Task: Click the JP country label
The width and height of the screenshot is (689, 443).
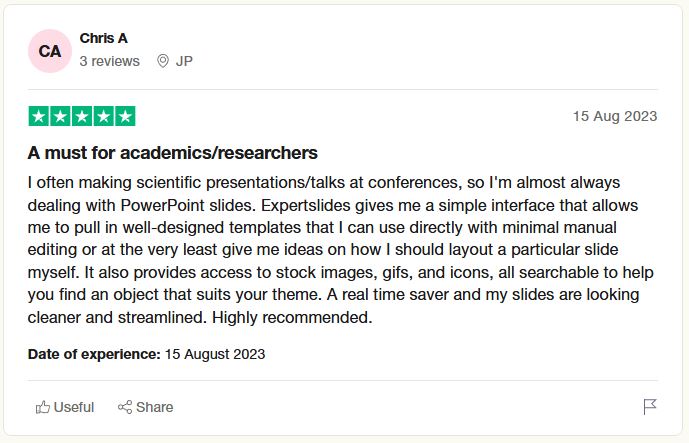Action: click(x=184, y=61)
